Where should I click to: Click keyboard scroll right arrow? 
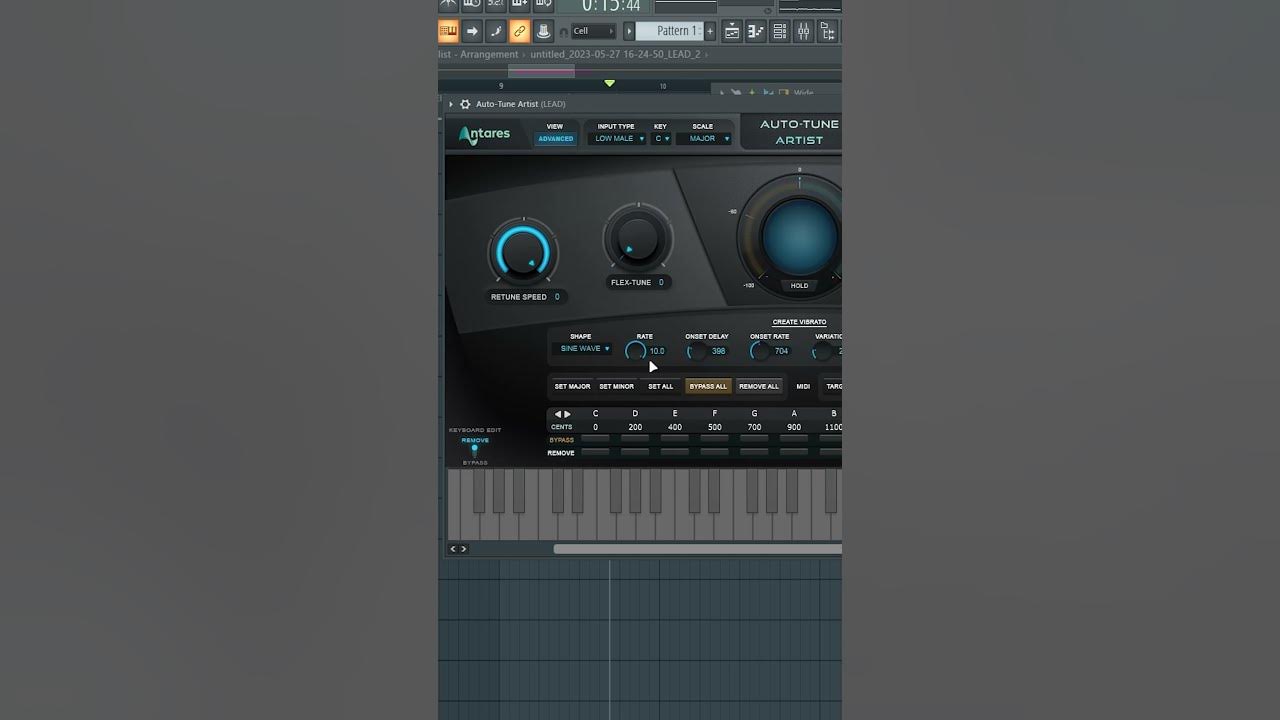463,548
